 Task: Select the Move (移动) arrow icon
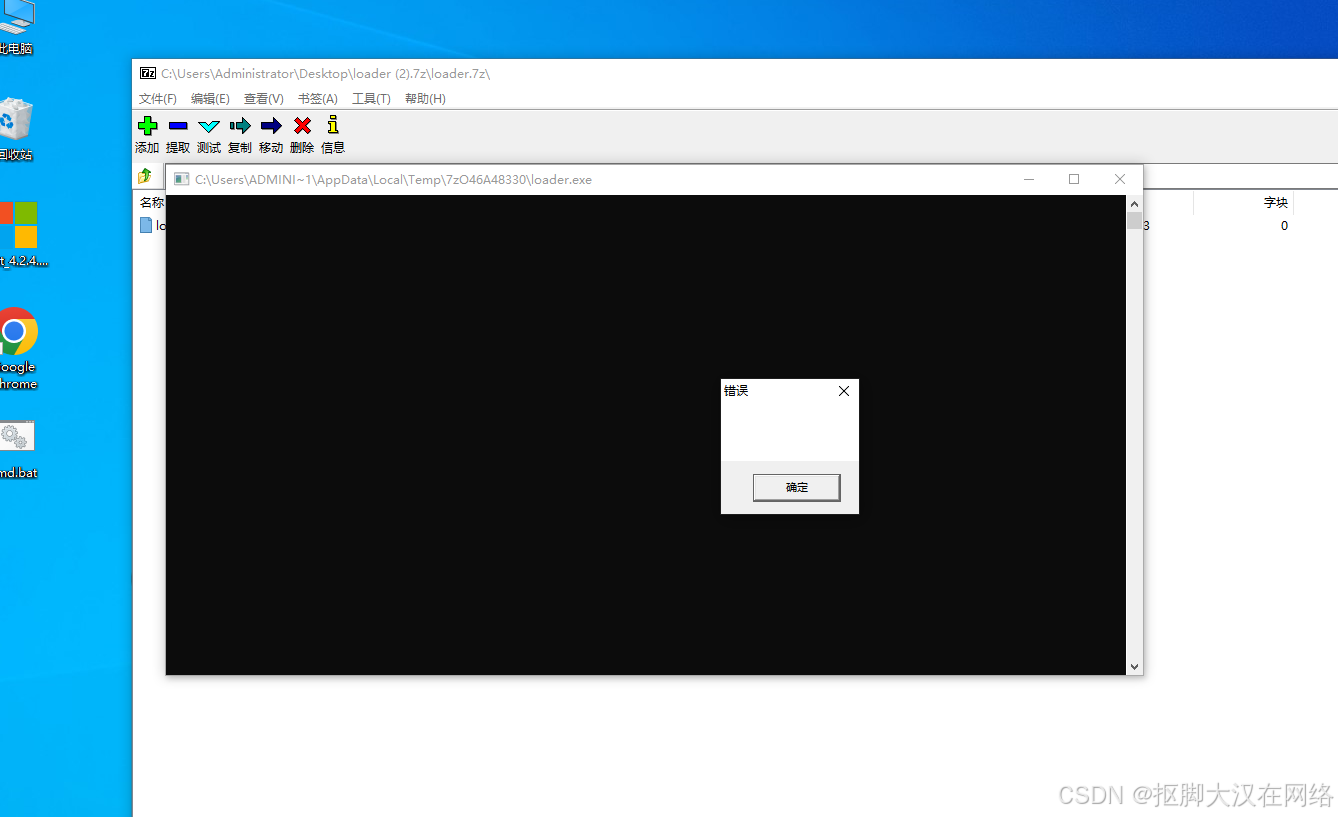(271, 126)
